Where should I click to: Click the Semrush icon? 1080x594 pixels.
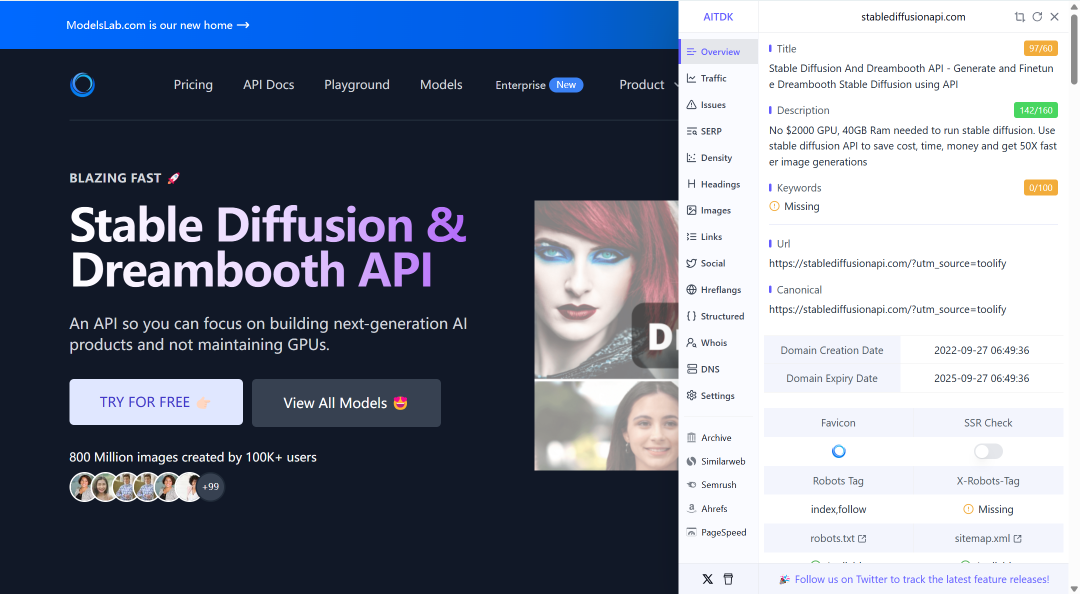tap(692, 485)
